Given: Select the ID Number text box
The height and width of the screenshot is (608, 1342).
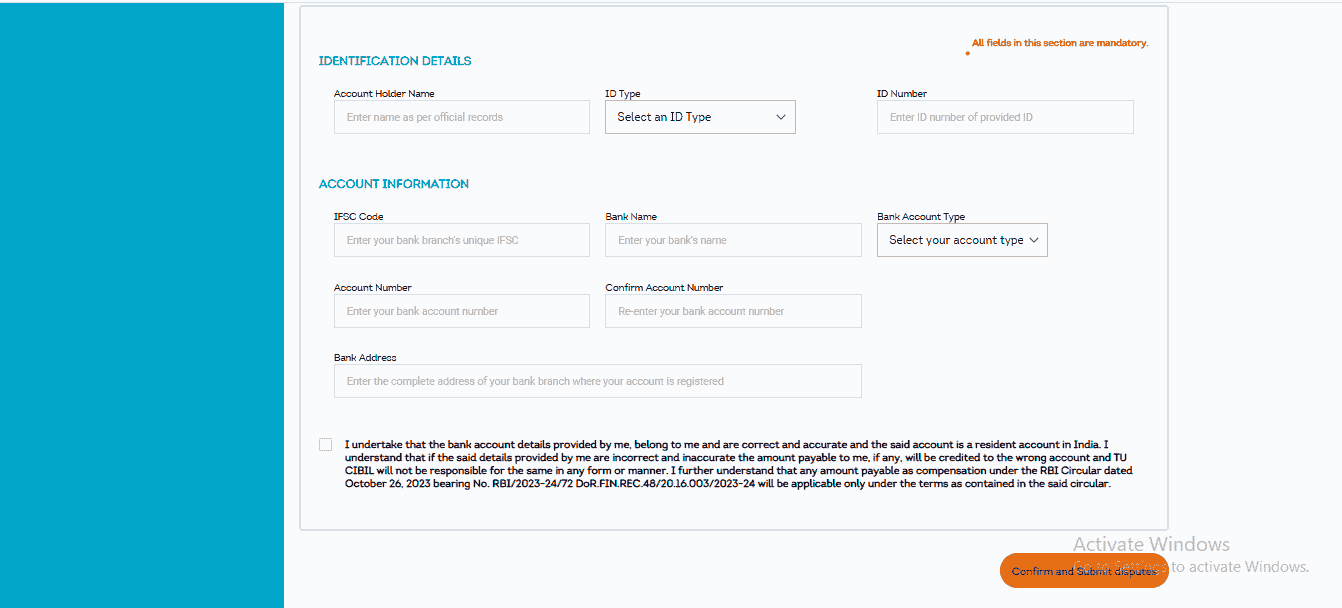Looking at the screenshot, I should (1005, 117).
